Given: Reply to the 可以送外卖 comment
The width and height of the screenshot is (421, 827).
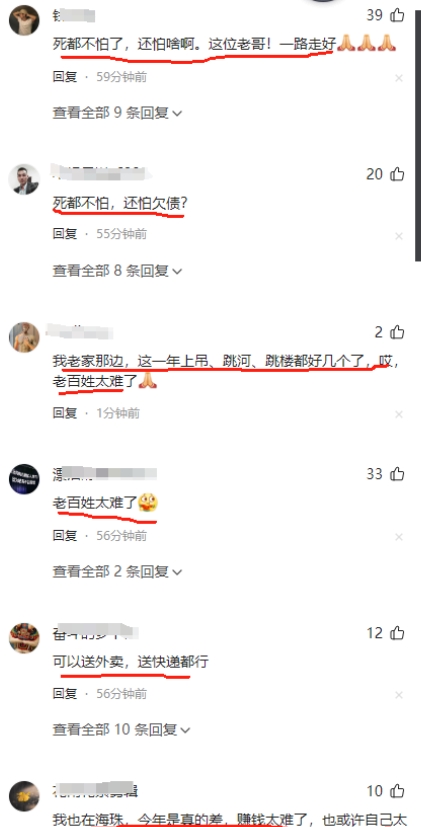Looking at the screenshot, I should pyautogui.click(x=64, y=693).
